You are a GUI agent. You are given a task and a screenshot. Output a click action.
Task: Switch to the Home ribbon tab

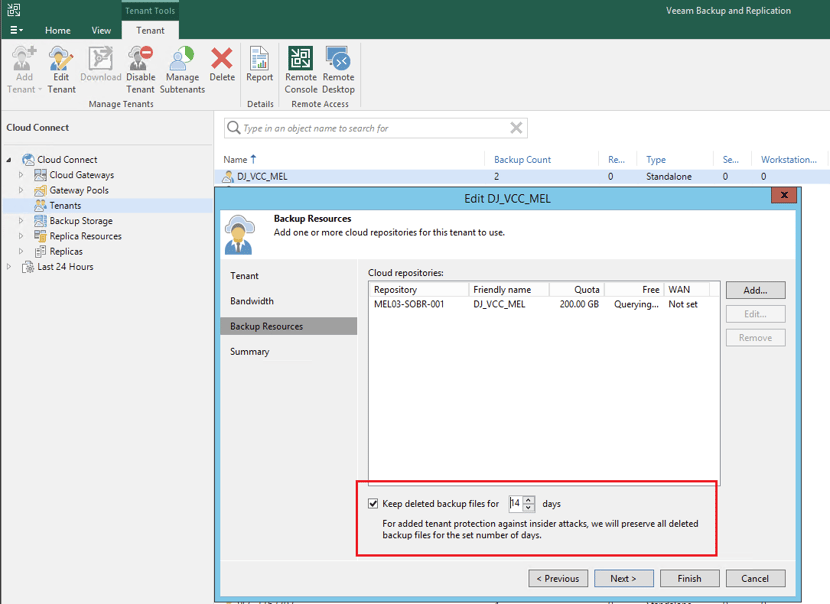[x=58, y=30]
